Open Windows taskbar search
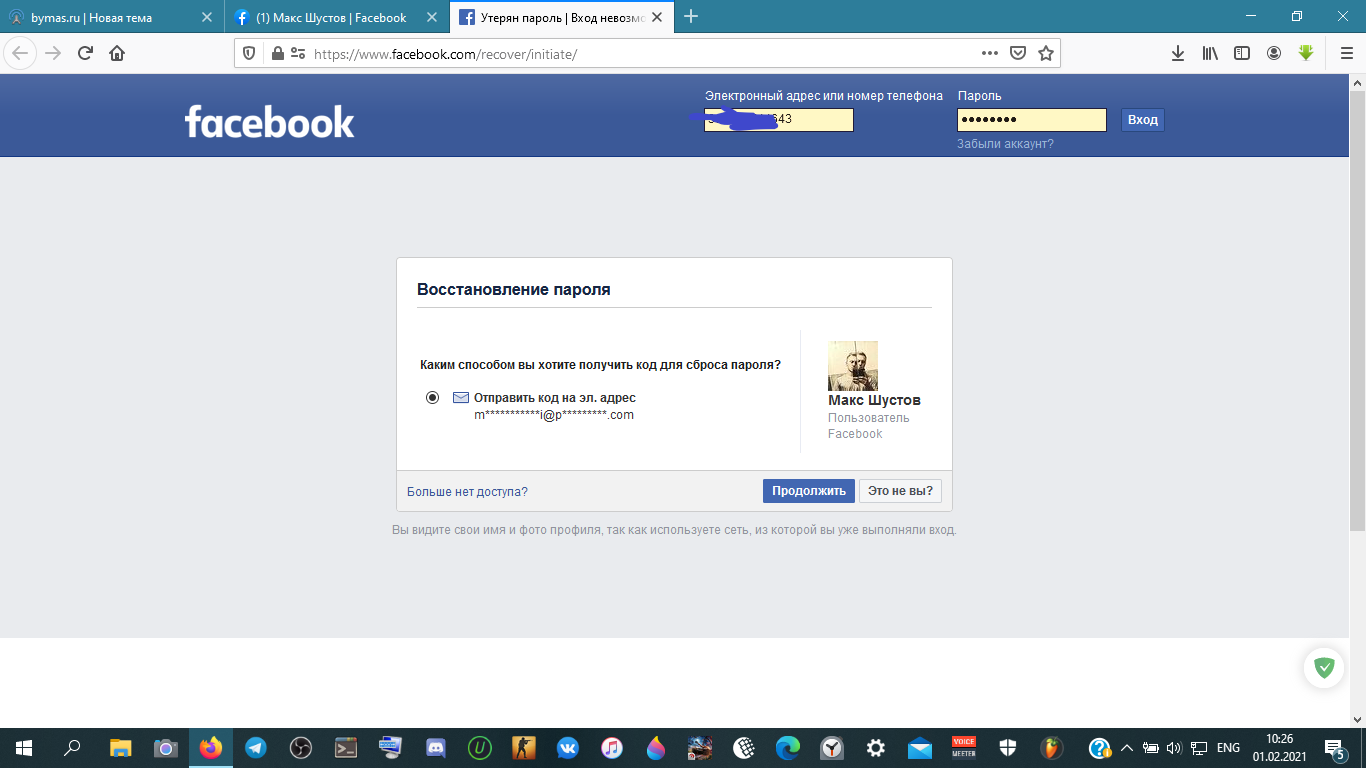 pos(72,748)
